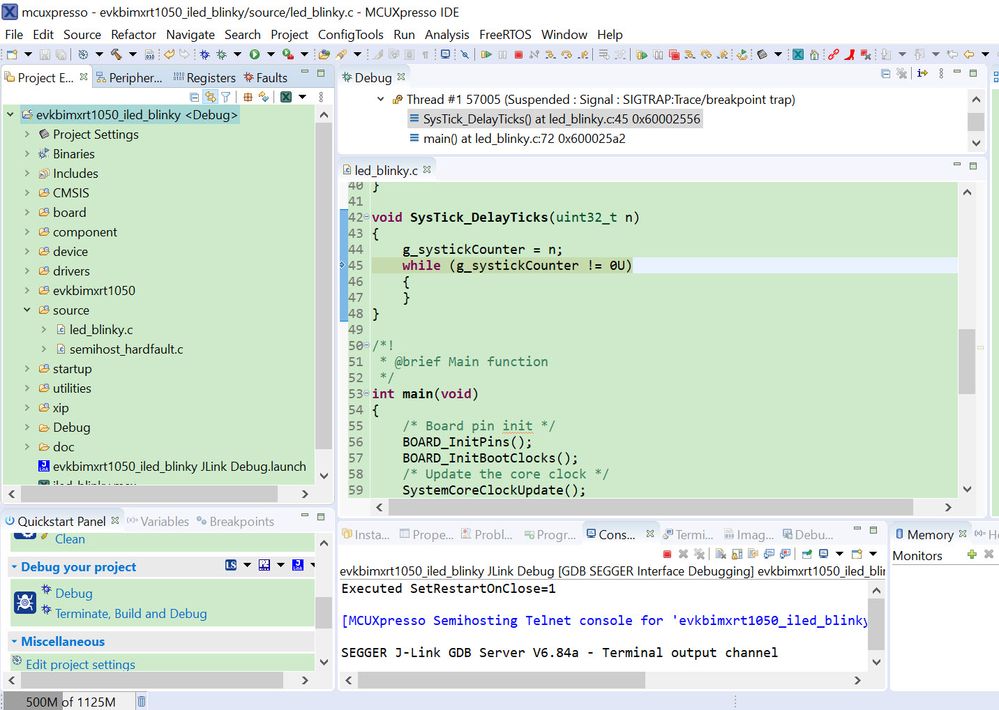Click the Open Element folder icon in toolbar
Screen dimensions: 999x710
point(324,54)
